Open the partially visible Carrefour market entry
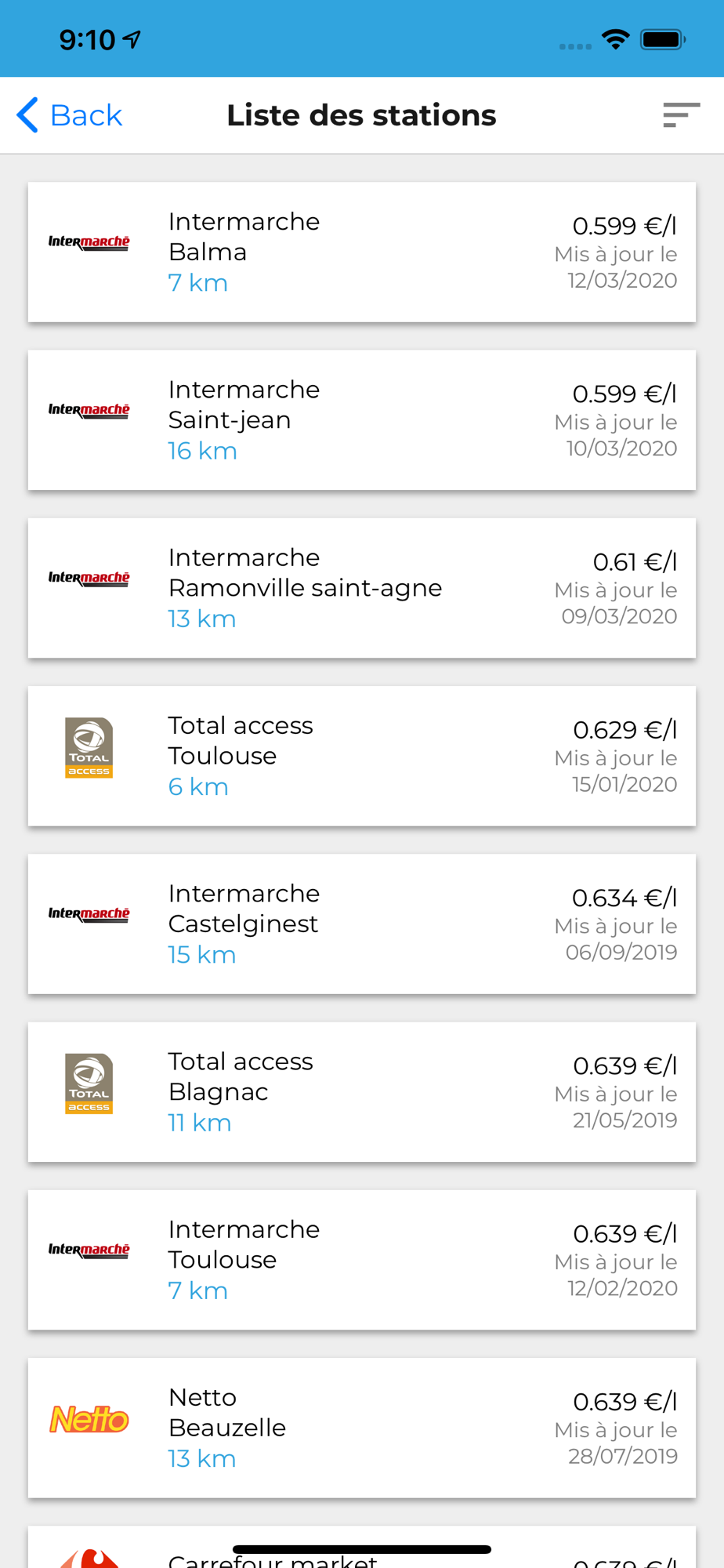The width and height of the screenshot is (724, 1568). coord(362,1547)
